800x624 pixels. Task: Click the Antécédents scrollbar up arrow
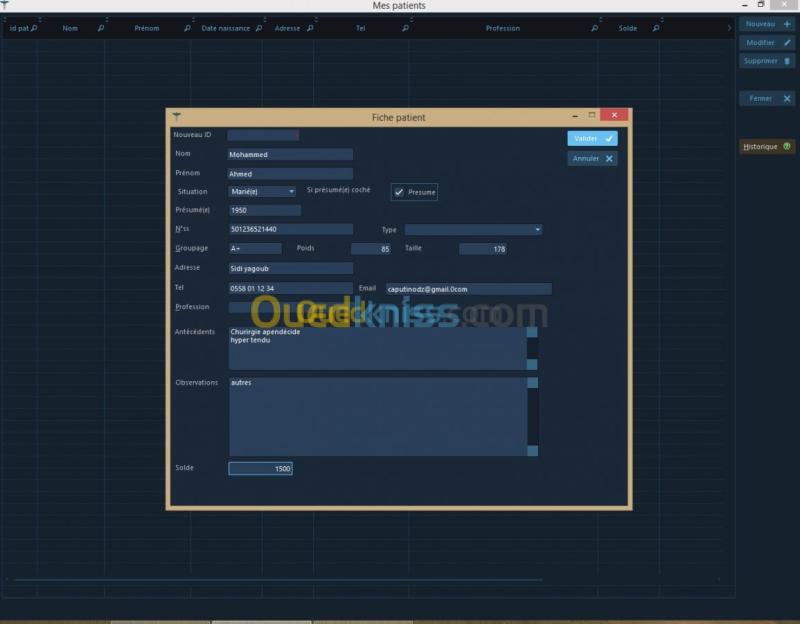pos(532,332)
